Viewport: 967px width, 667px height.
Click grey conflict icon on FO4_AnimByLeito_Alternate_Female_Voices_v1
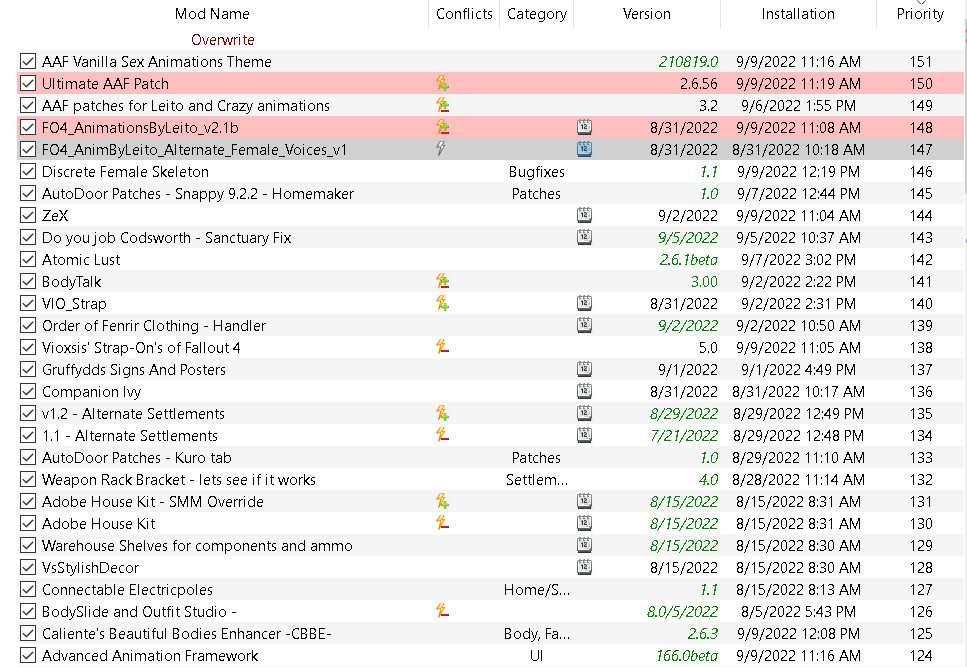point(440,149)
